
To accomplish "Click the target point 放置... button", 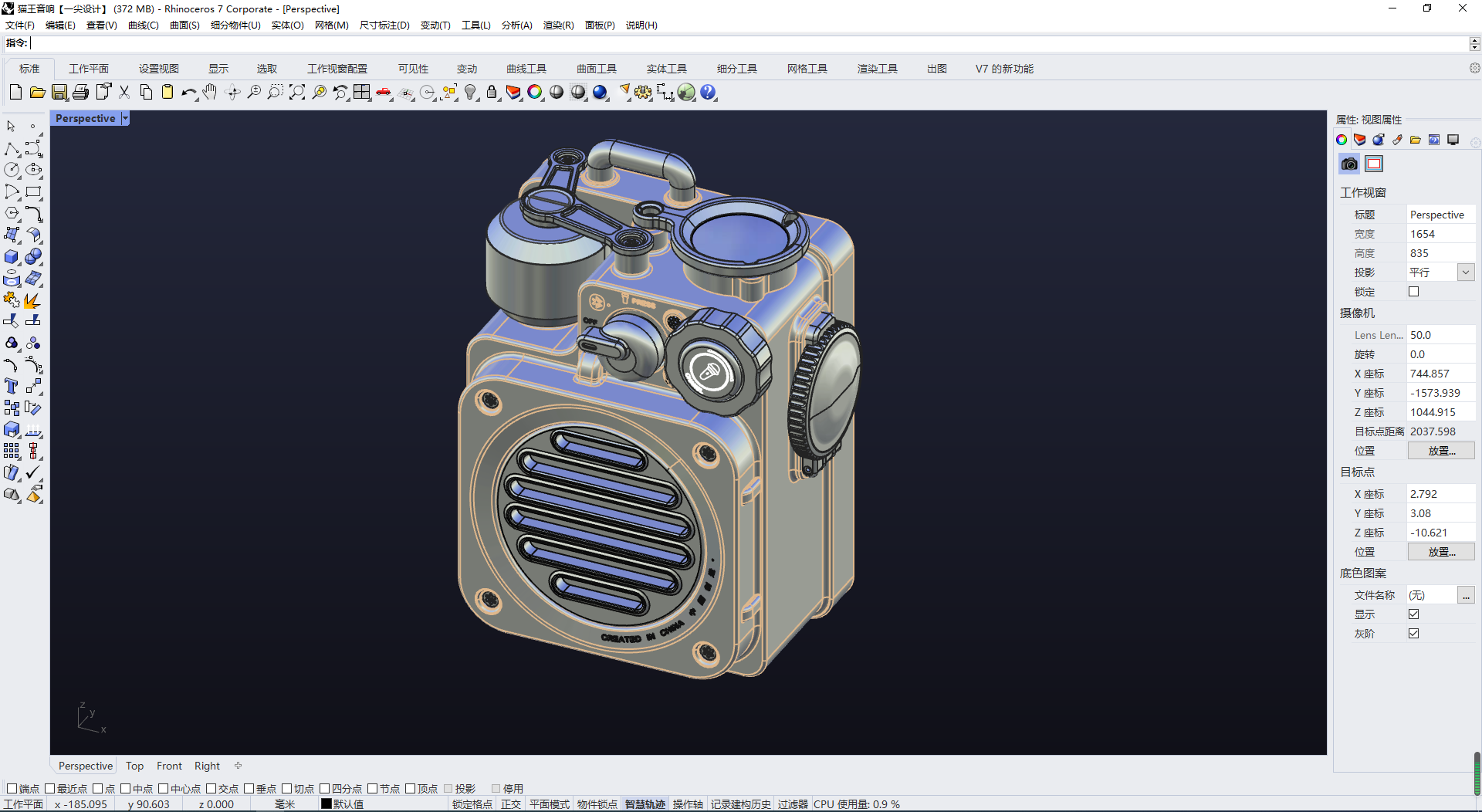I will point(1441,552).
